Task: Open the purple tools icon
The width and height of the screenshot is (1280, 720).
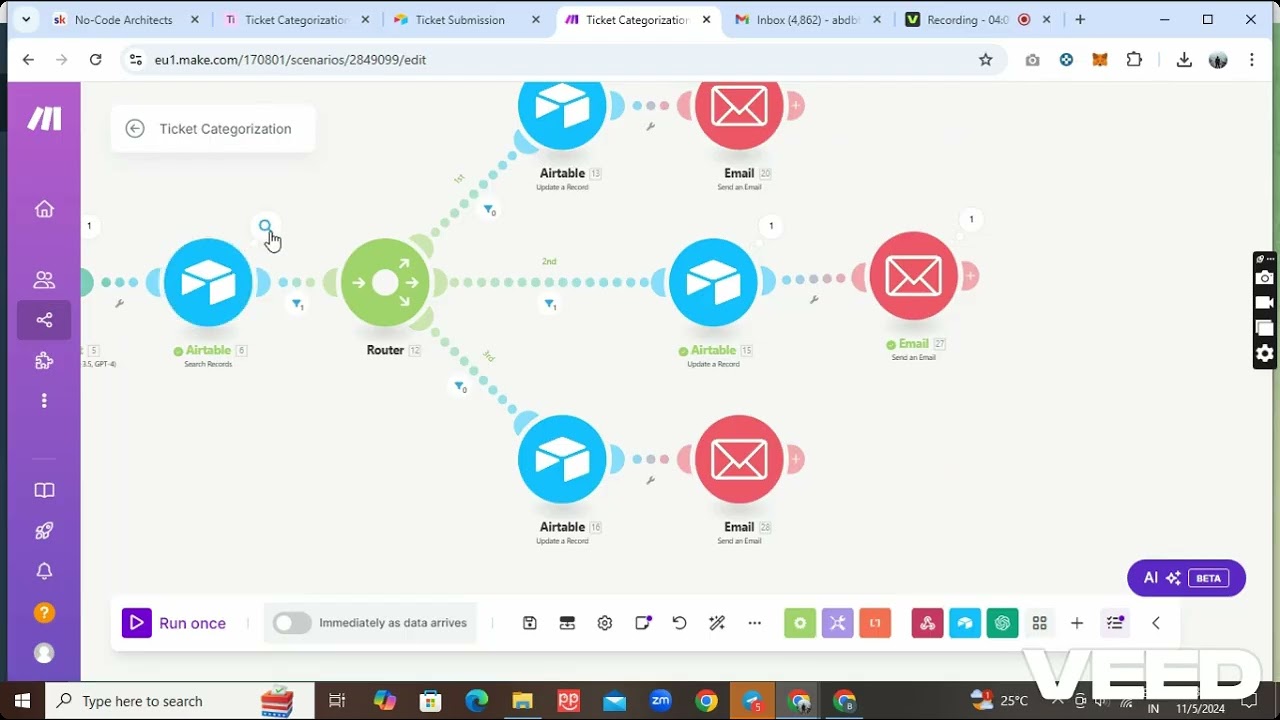Action: coord(838,623)
